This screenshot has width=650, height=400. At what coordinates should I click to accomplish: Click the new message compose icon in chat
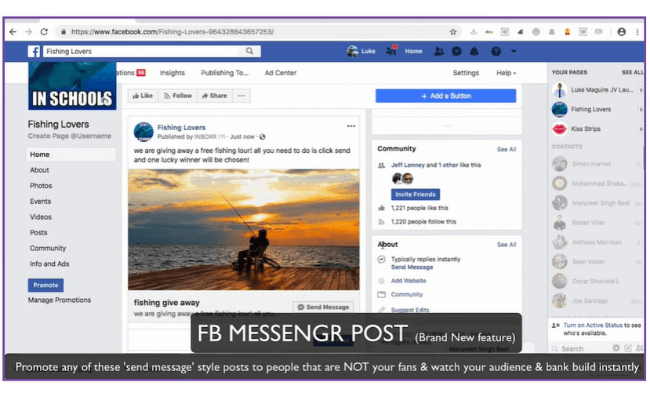[628, 348]
